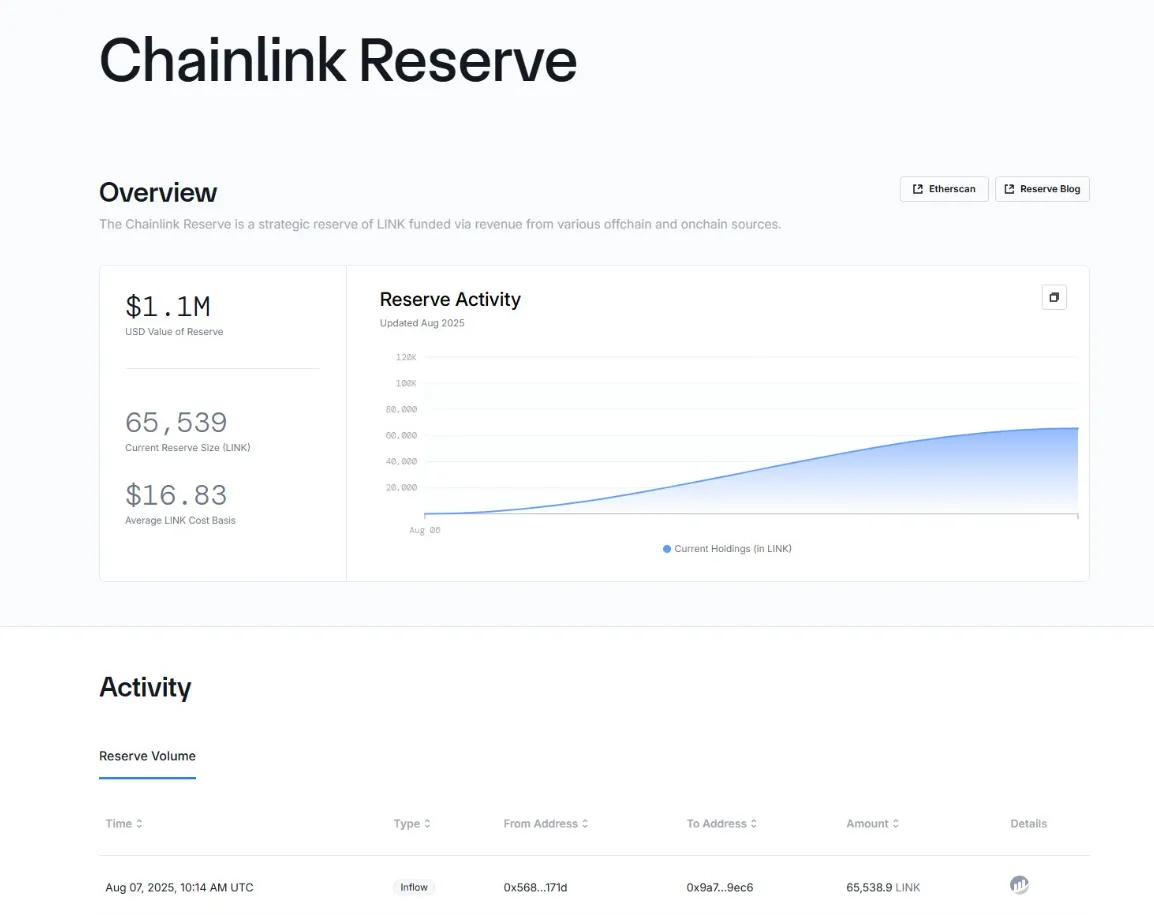Select the Current Holdings legend dot below the chart
Image resolution: width=1154 pixels, height=915 pixels.
click(x=665, y=548)
